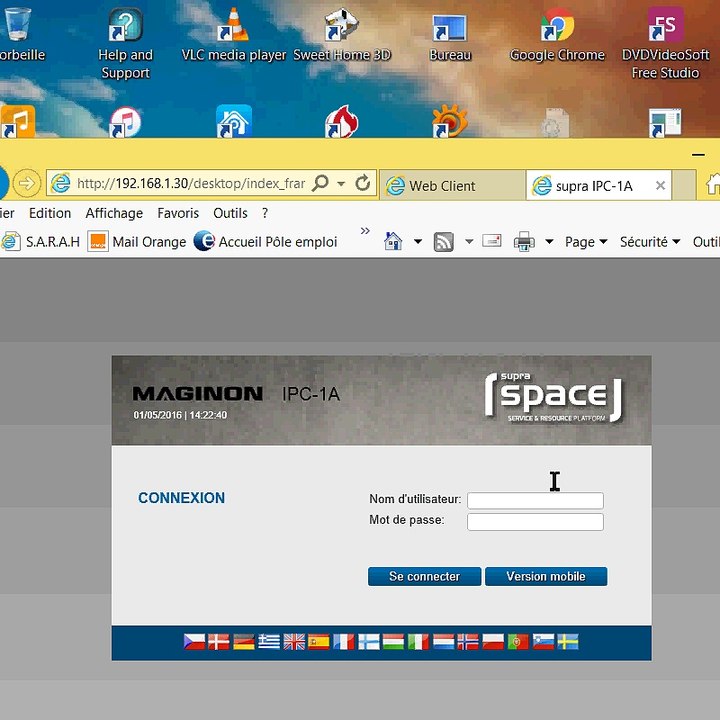
Task: Select the Polish flag language
Action: 493,641
